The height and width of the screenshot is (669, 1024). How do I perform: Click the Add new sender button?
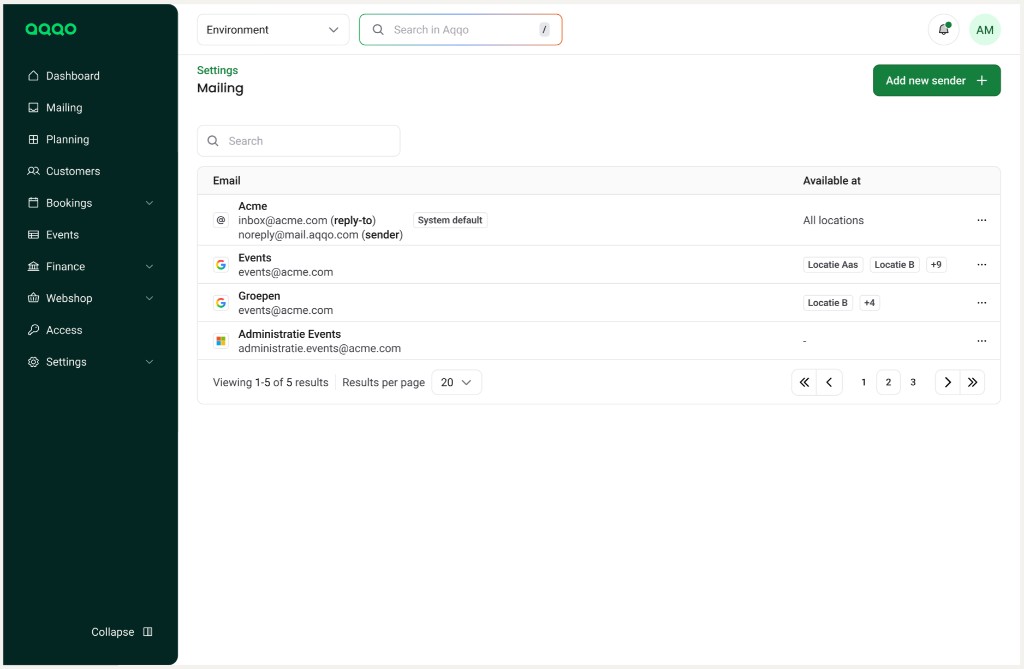point(936,81)
